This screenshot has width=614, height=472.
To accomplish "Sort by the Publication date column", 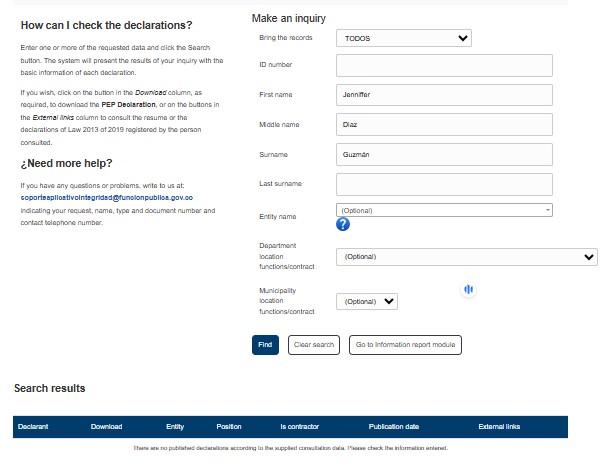I will pyautogui.click(x=394, y=427).
